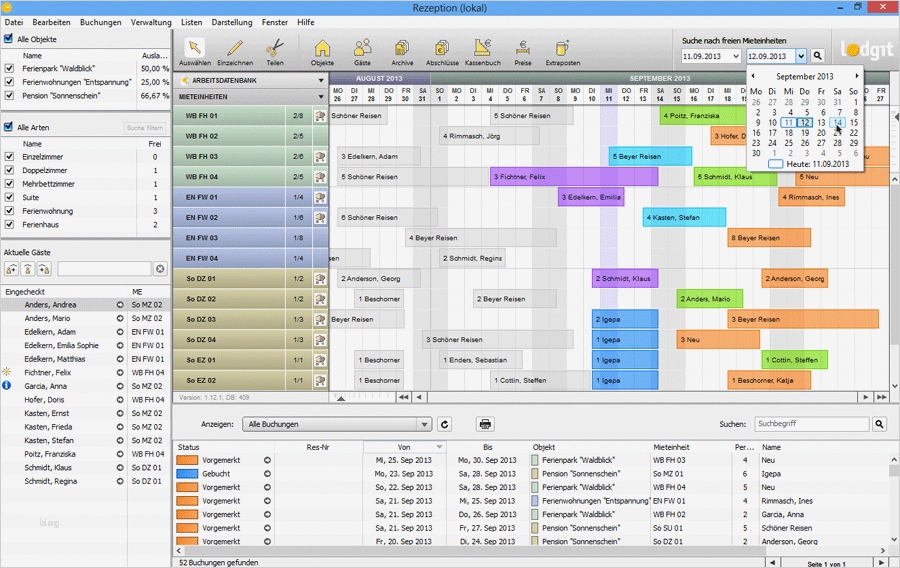Screen dimensions: 900x568
Task: Click the clear button beside guest search field
Action: (160, 269)
